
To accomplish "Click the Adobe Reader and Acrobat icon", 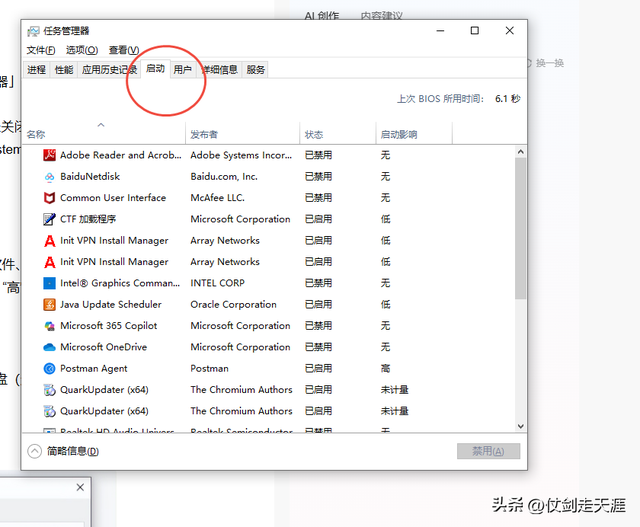I will (49, 155).
